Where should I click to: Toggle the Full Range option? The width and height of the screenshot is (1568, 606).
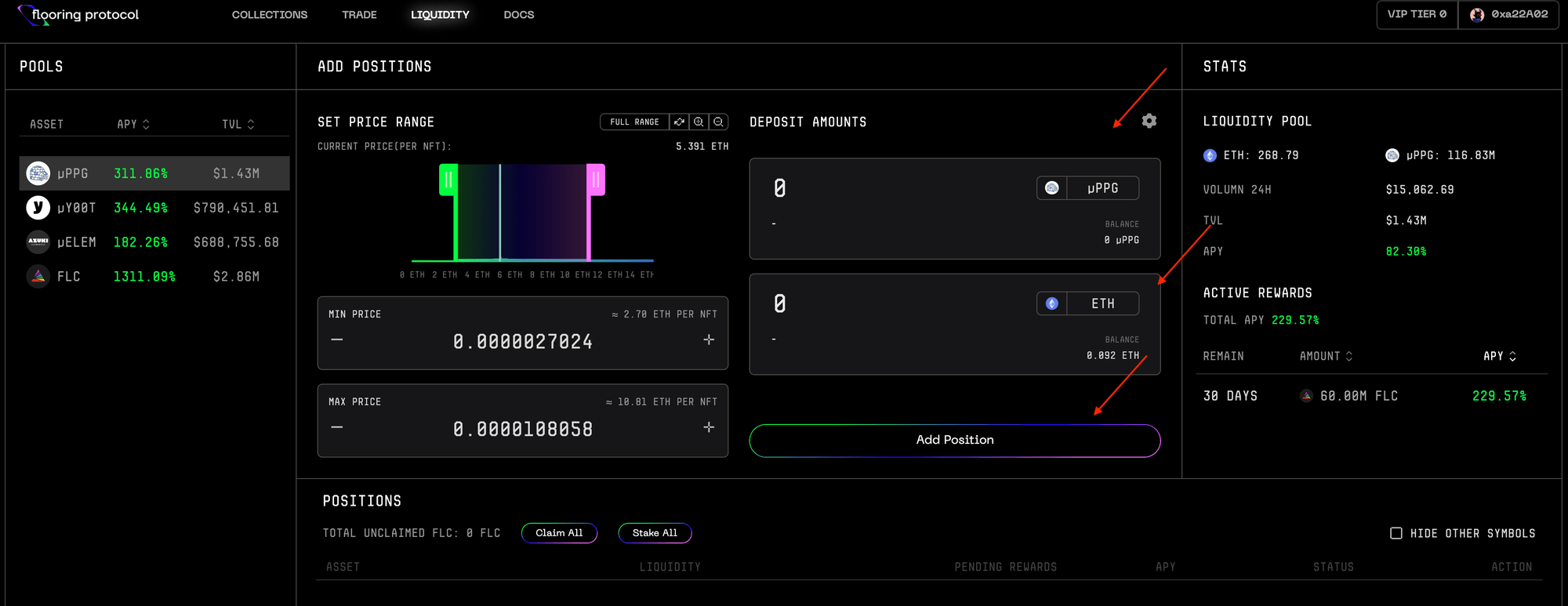pyautogui.click(x=634, y=122)
